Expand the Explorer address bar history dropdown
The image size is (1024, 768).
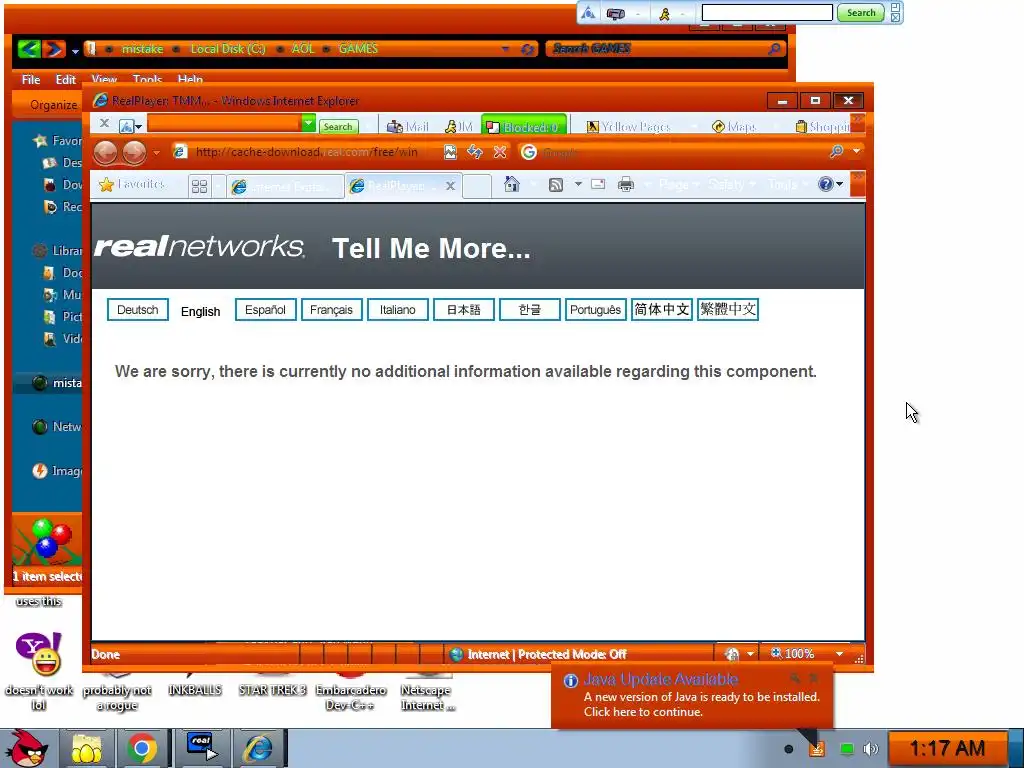tap(505, 49)
